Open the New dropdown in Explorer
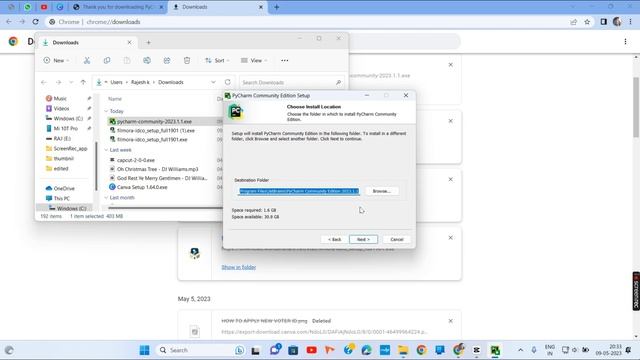Screen dimensions: 640x360 [x=56, y=60]
